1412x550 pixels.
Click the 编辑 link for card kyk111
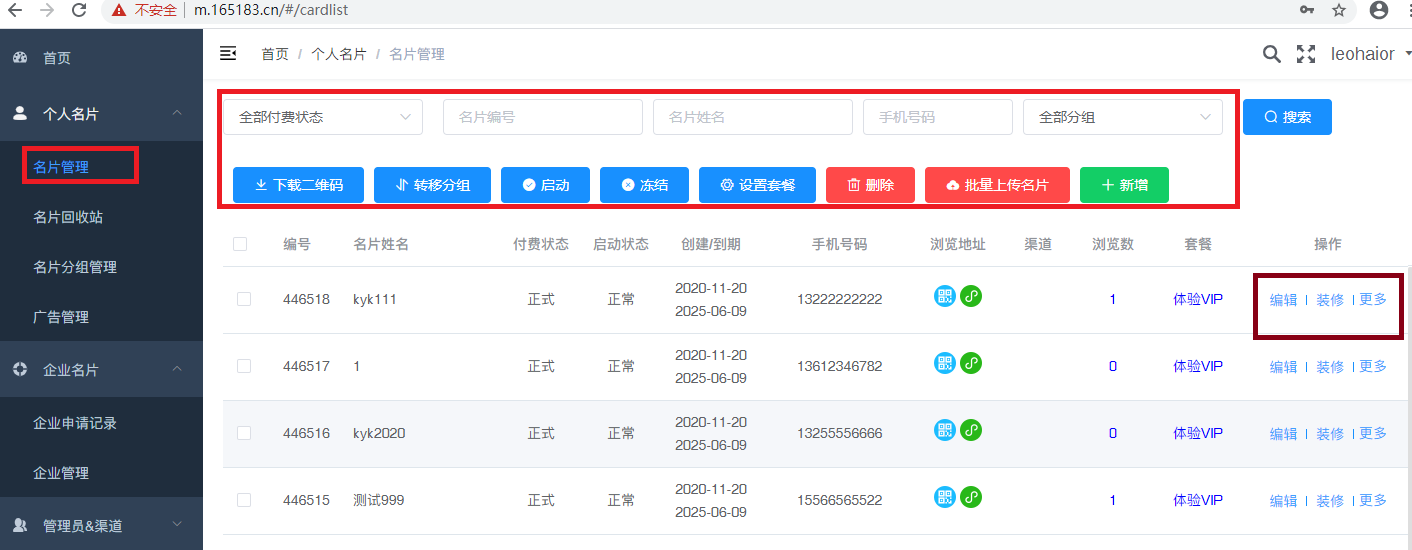pos(1283,299)
